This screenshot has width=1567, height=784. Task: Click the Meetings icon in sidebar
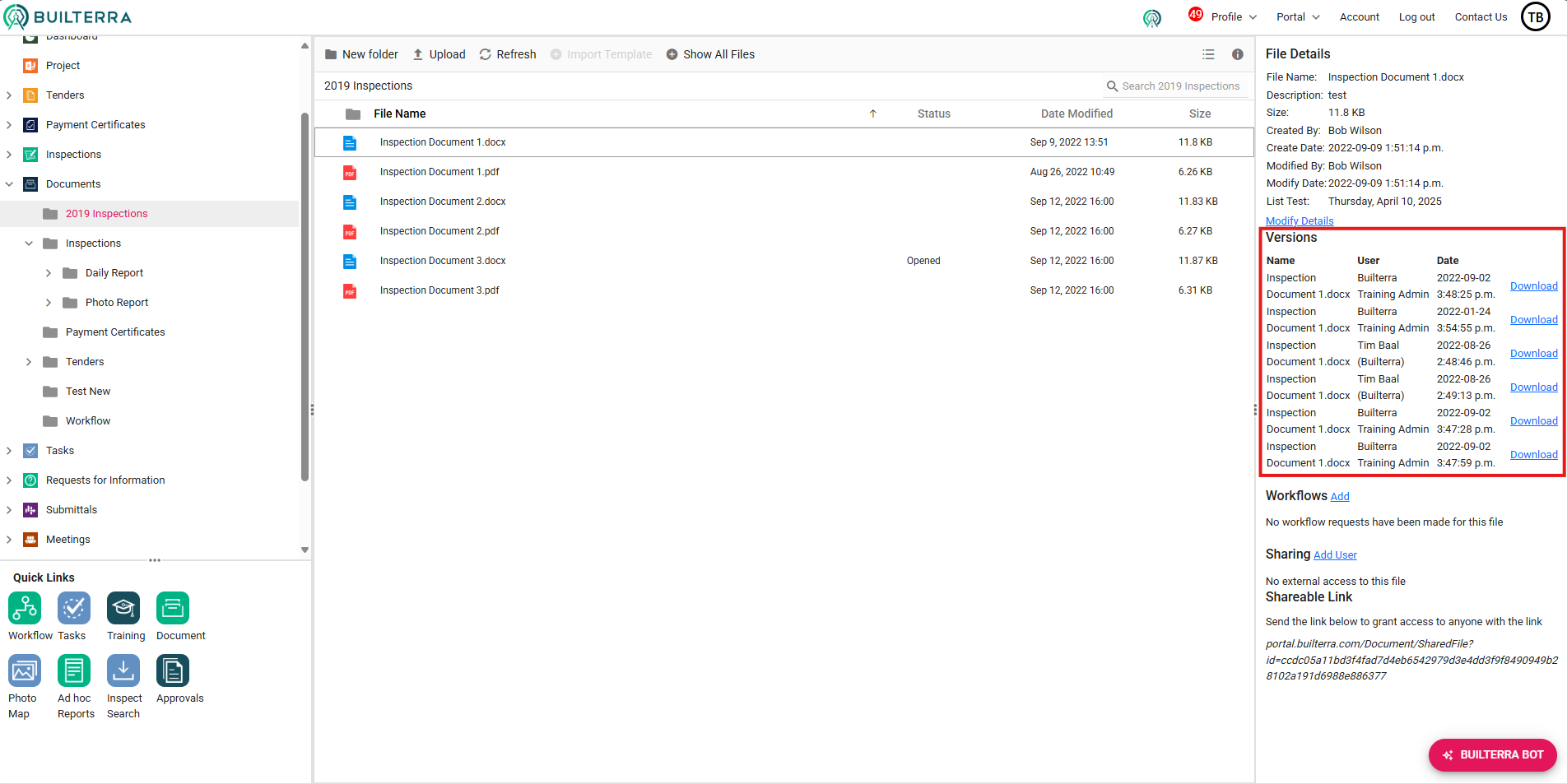(30, 540)
